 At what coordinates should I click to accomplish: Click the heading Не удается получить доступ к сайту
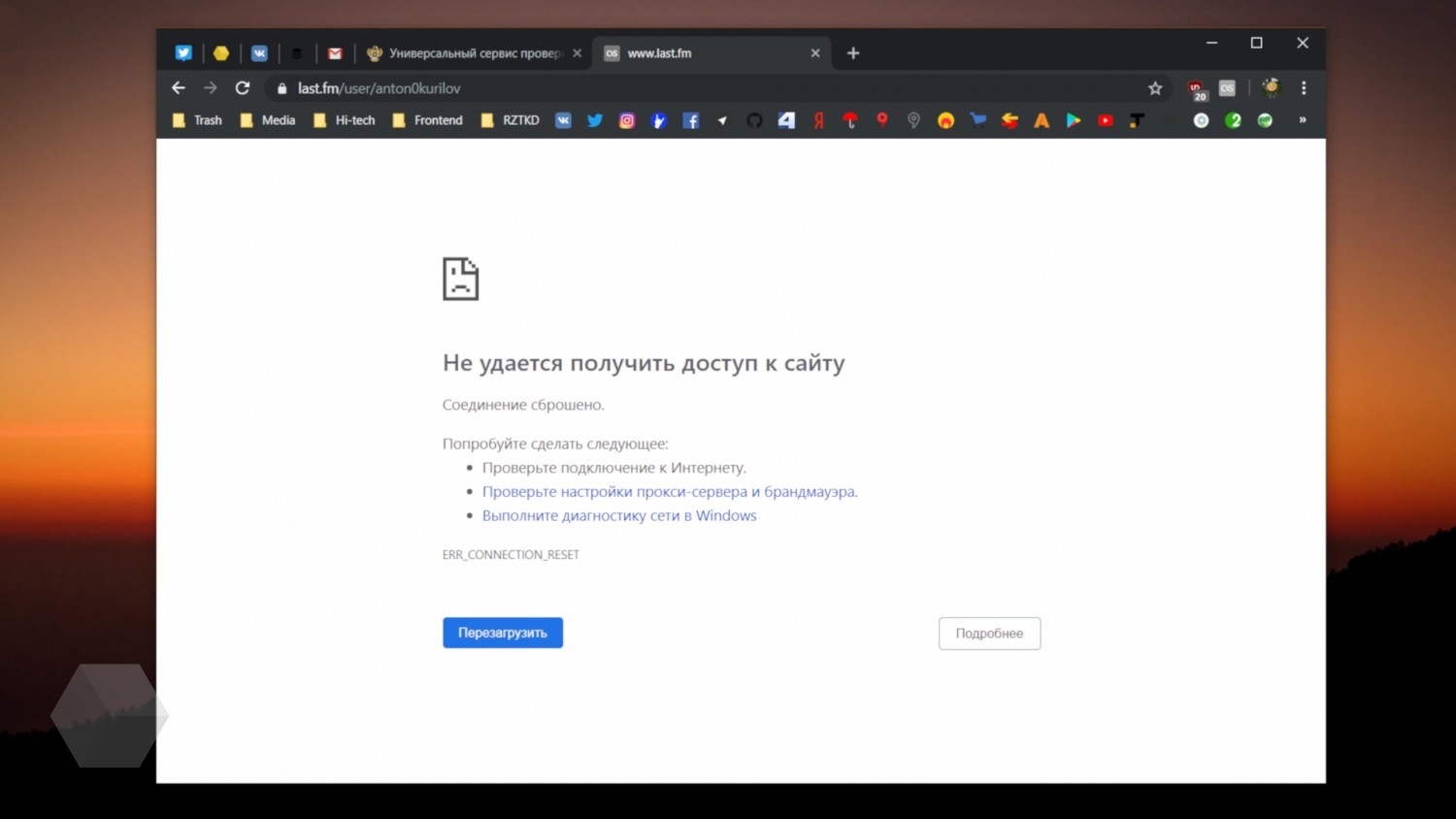pos(644,363)
